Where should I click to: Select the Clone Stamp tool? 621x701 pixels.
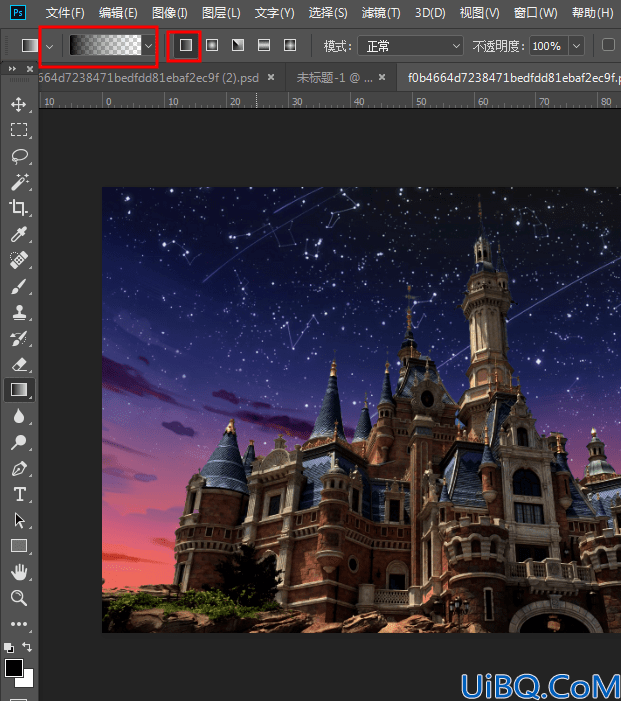point(18,312)
